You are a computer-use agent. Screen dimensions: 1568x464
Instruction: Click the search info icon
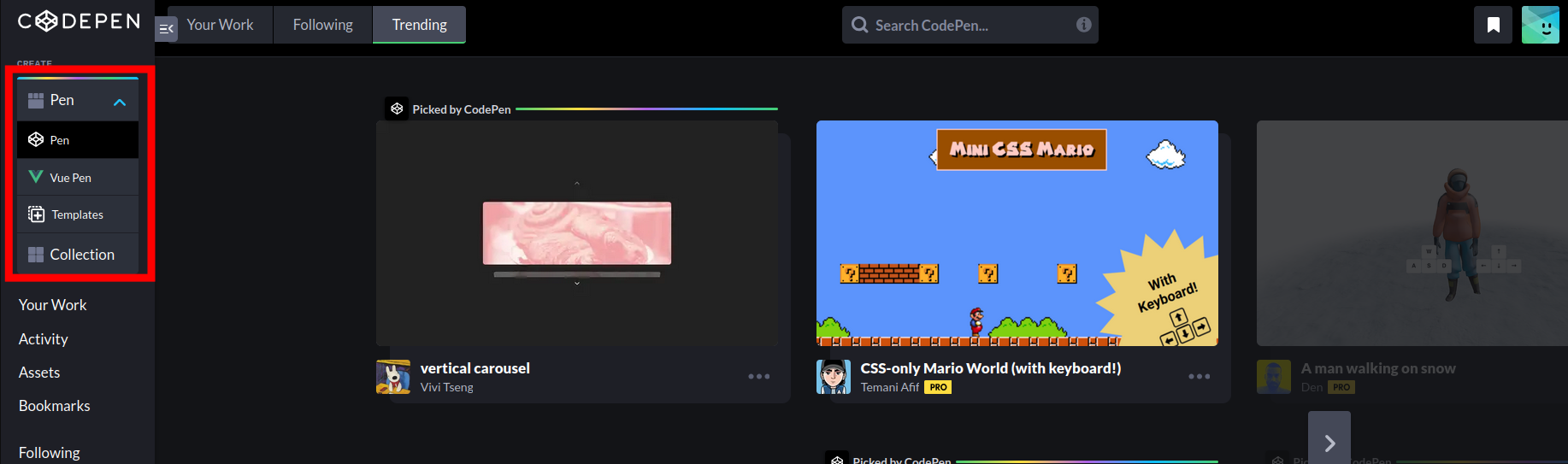(x=1083, y=25)
